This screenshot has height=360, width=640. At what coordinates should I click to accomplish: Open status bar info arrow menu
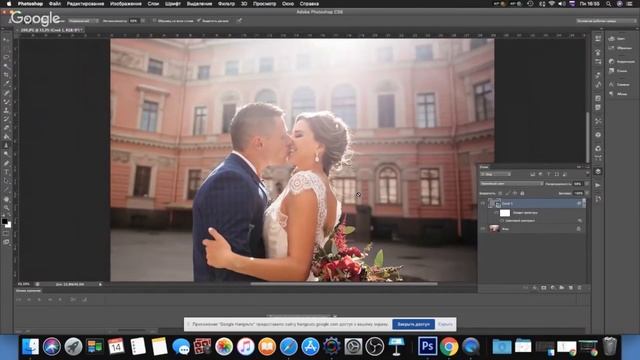point(100,284)
